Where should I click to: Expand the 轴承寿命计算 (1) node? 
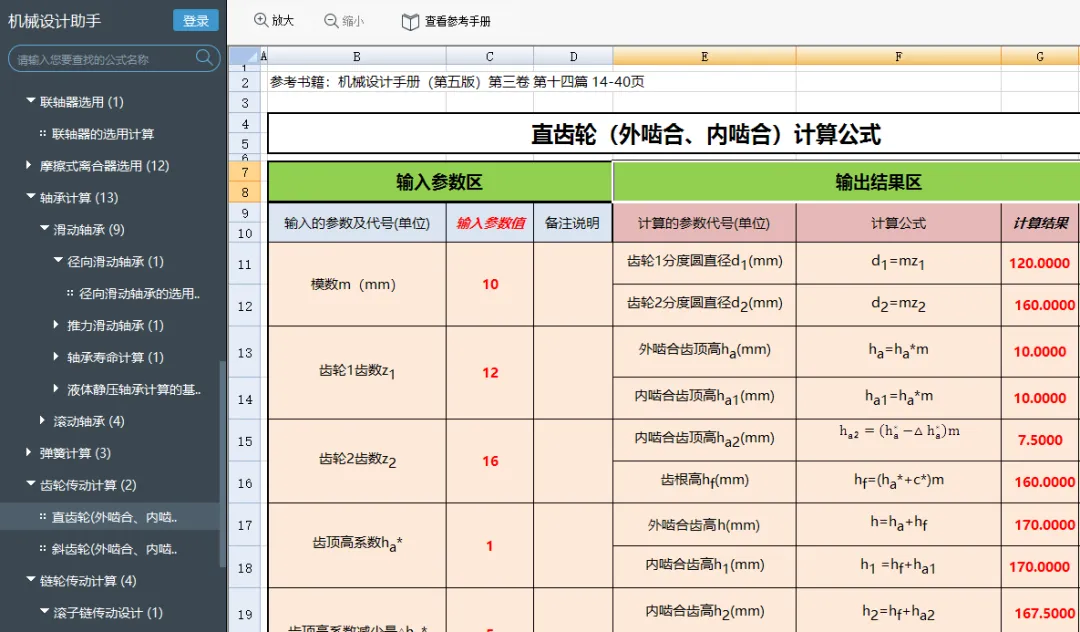56,357
